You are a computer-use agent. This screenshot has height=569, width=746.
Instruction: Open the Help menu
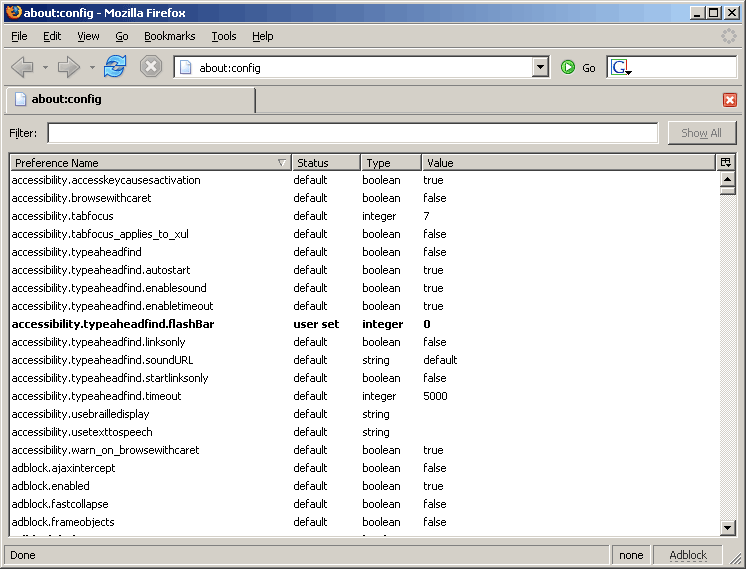pos(263,36)
